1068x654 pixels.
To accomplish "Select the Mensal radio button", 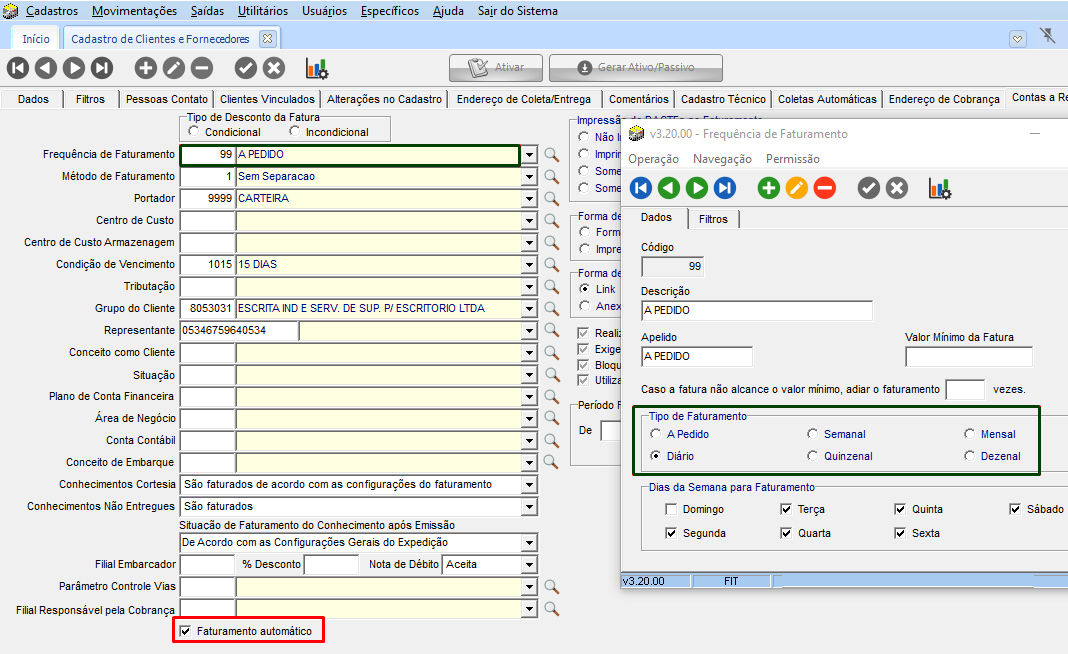I will click(x=970, y=434).
